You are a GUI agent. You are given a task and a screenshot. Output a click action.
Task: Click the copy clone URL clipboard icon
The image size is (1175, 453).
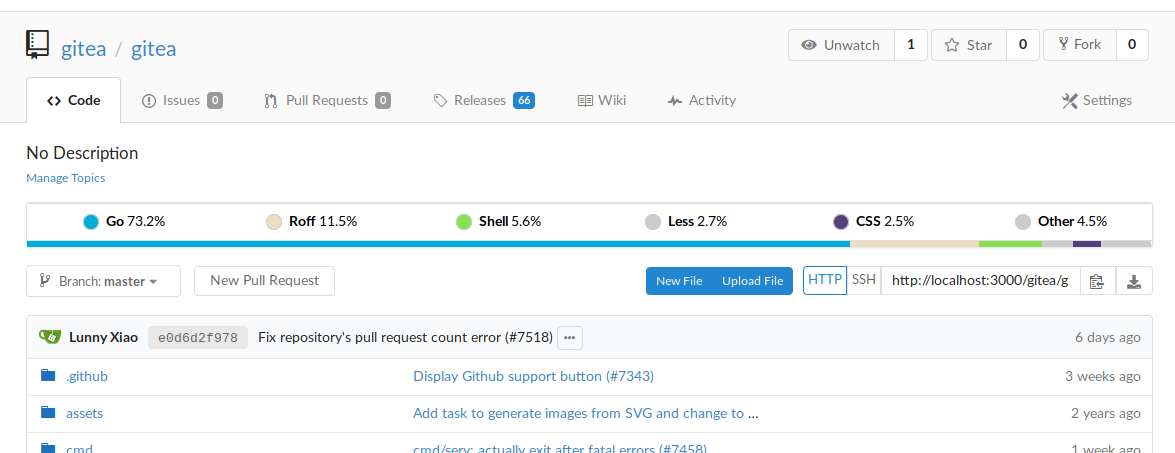[x=1097, y=282]
